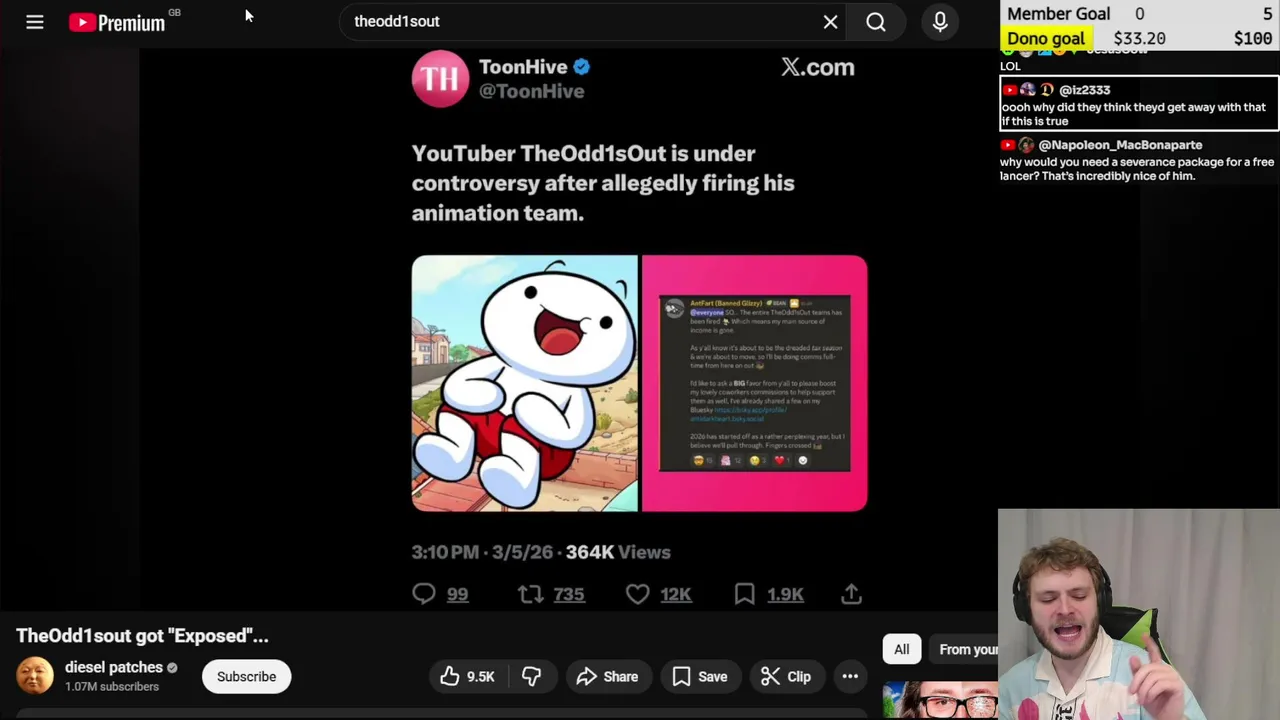Clip a segment with scissors button
The image size is (1280, 720).
pyautogui.click(x=786, y=677)
